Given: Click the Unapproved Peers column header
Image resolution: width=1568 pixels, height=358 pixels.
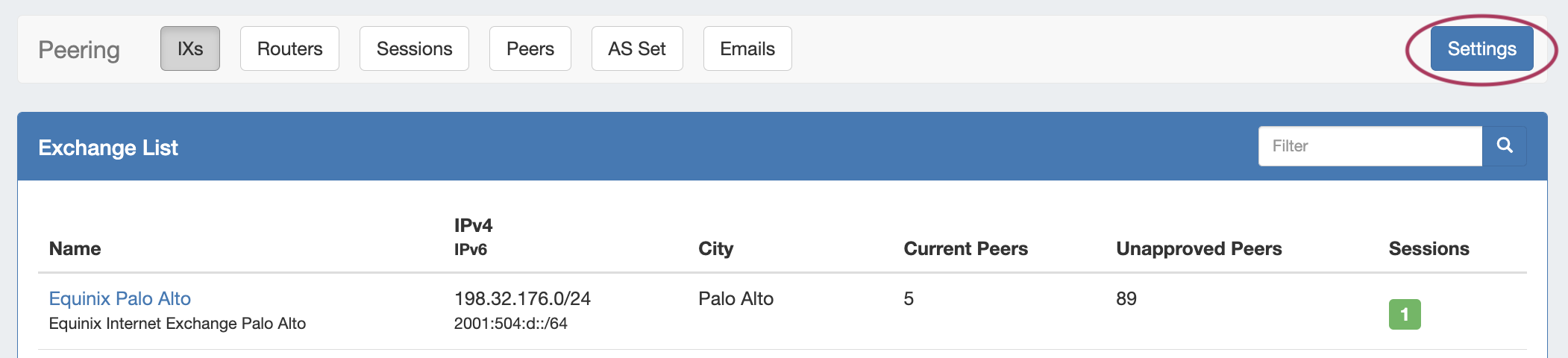Looking at the screenshot, I should point(1198,249).
